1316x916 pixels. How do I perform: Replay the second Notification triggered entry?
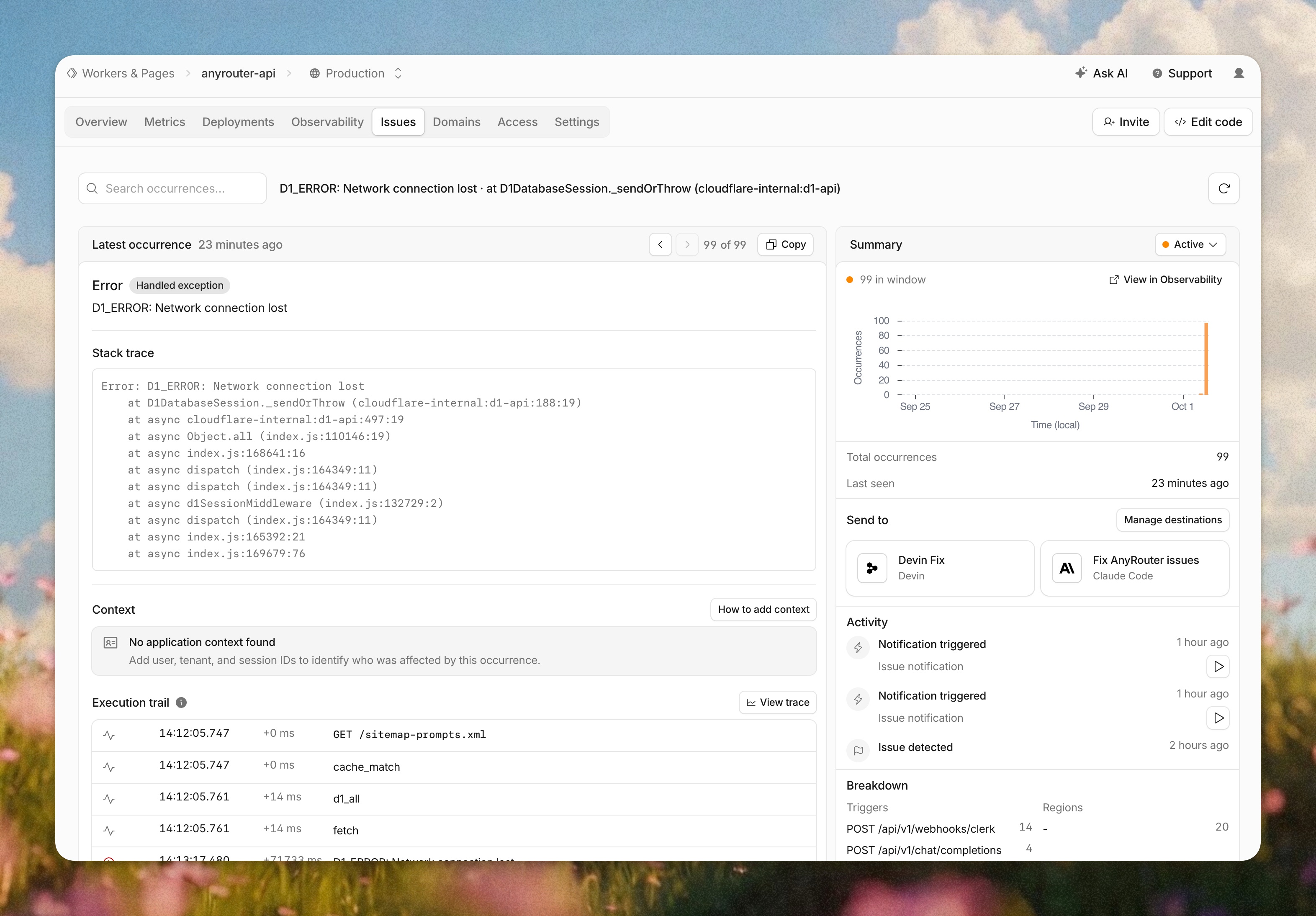1218,718
